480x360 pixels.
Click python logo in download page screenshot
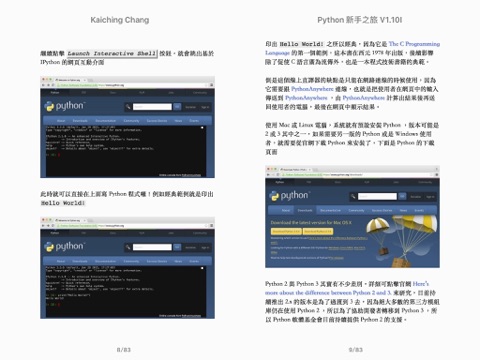pos(289,196)
